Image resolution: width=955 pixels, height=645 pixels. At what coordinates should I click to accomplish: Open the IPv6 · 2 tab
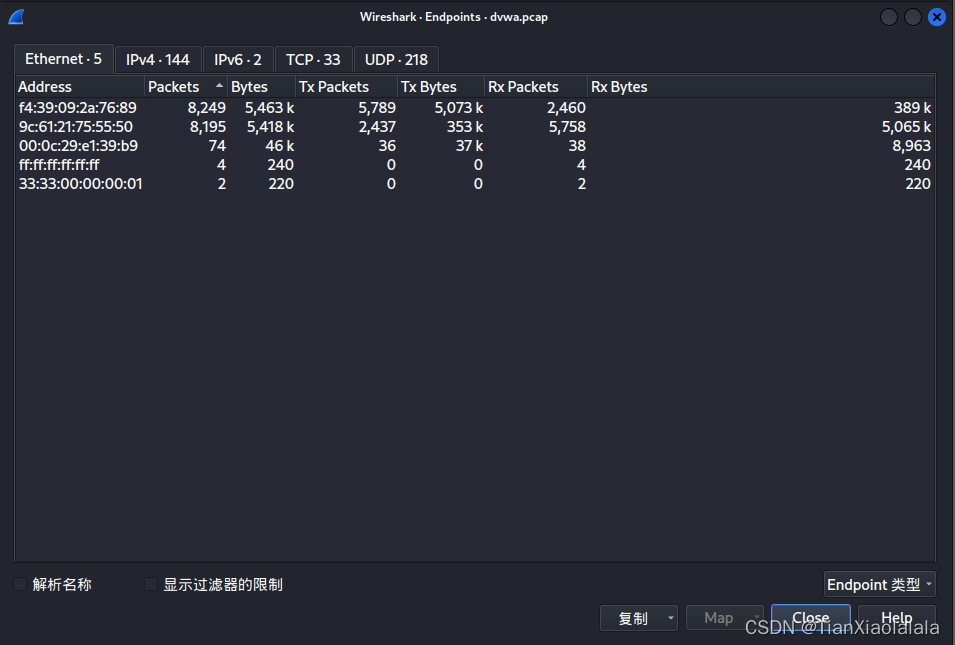coord(238,60)
